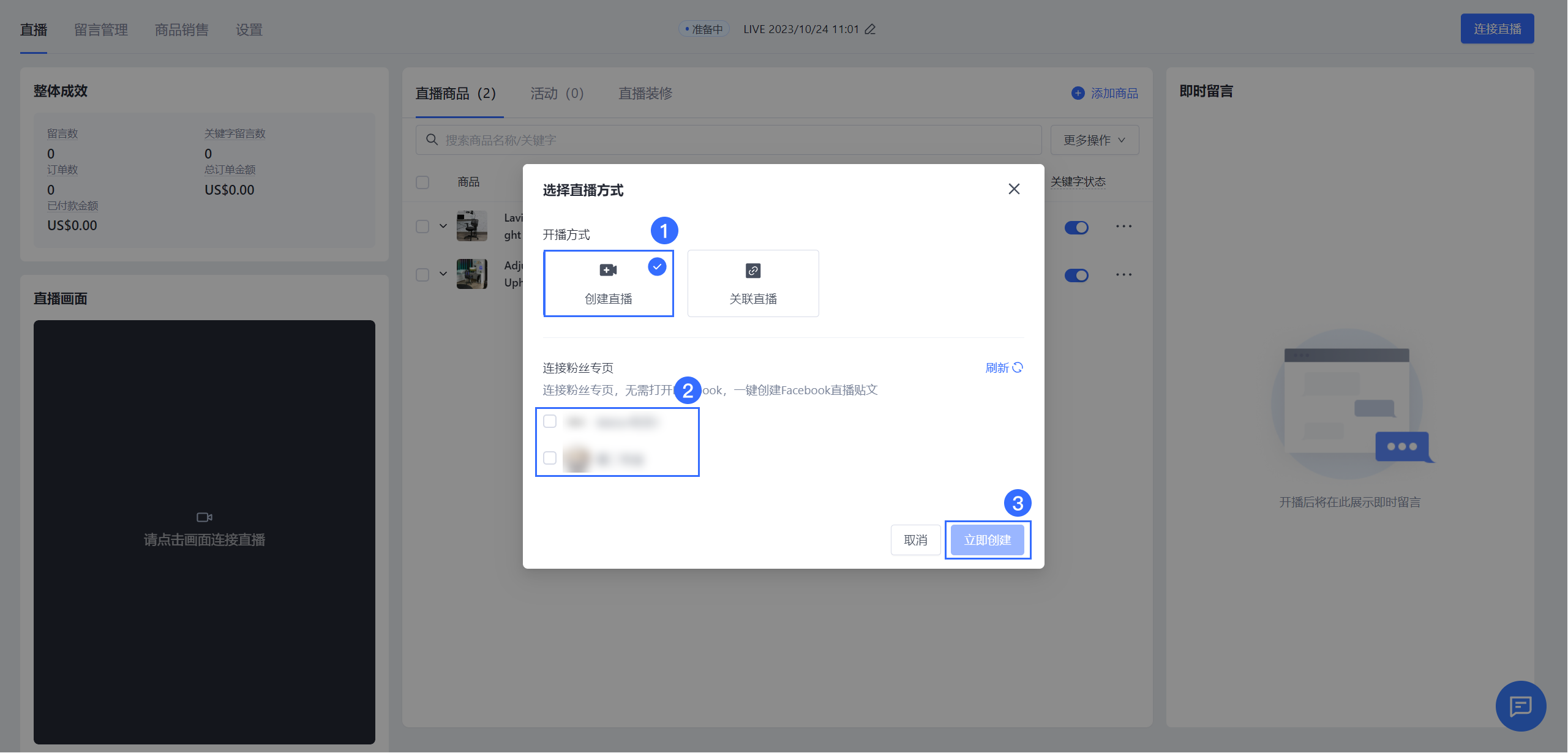Toggle the select-all products checkbox
1568x753 pixels.
coord(422,182)
